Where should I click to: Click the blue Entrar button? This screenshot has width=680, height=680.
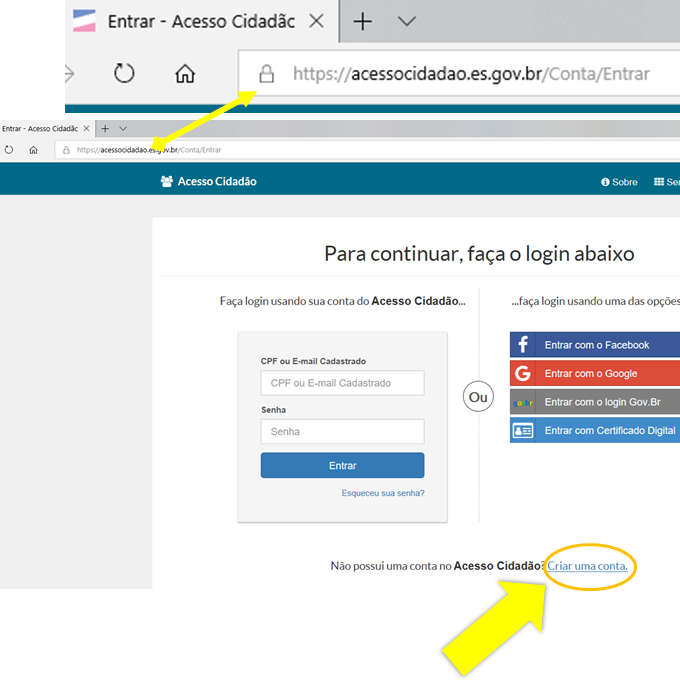343,465
